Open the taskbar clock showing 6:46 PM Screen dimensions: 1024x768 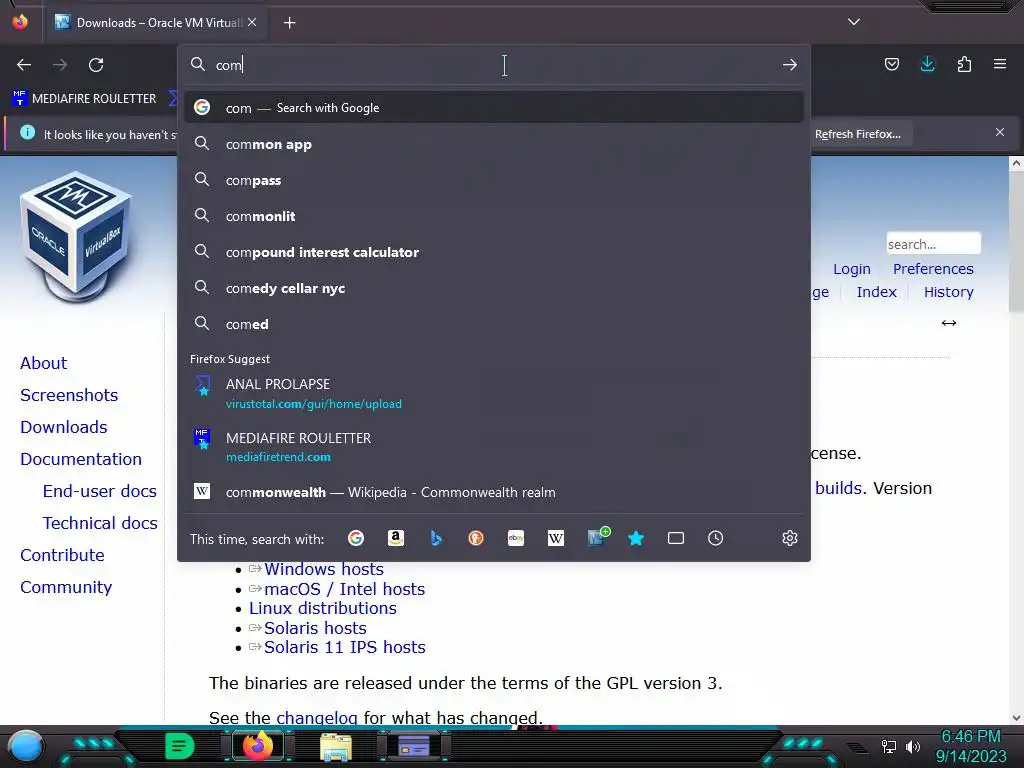coord(970,746)
